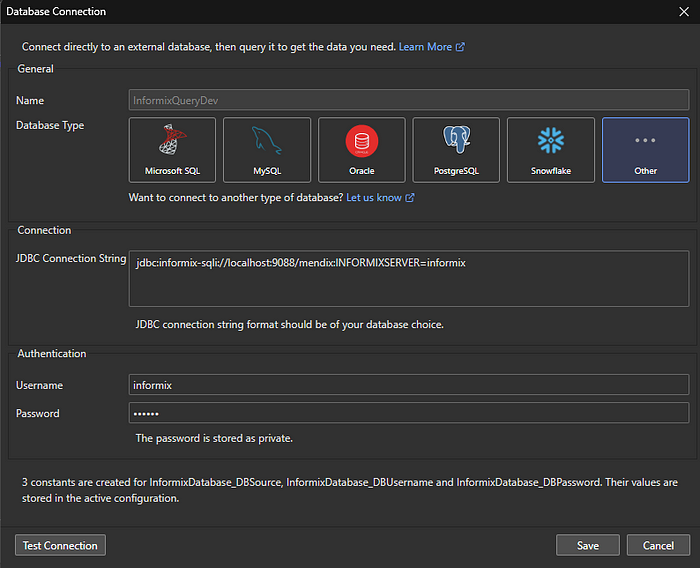The width and height of the screenshot is (700, 568).
Task: Choose the Snowflake database type
Action: point(551,150)
